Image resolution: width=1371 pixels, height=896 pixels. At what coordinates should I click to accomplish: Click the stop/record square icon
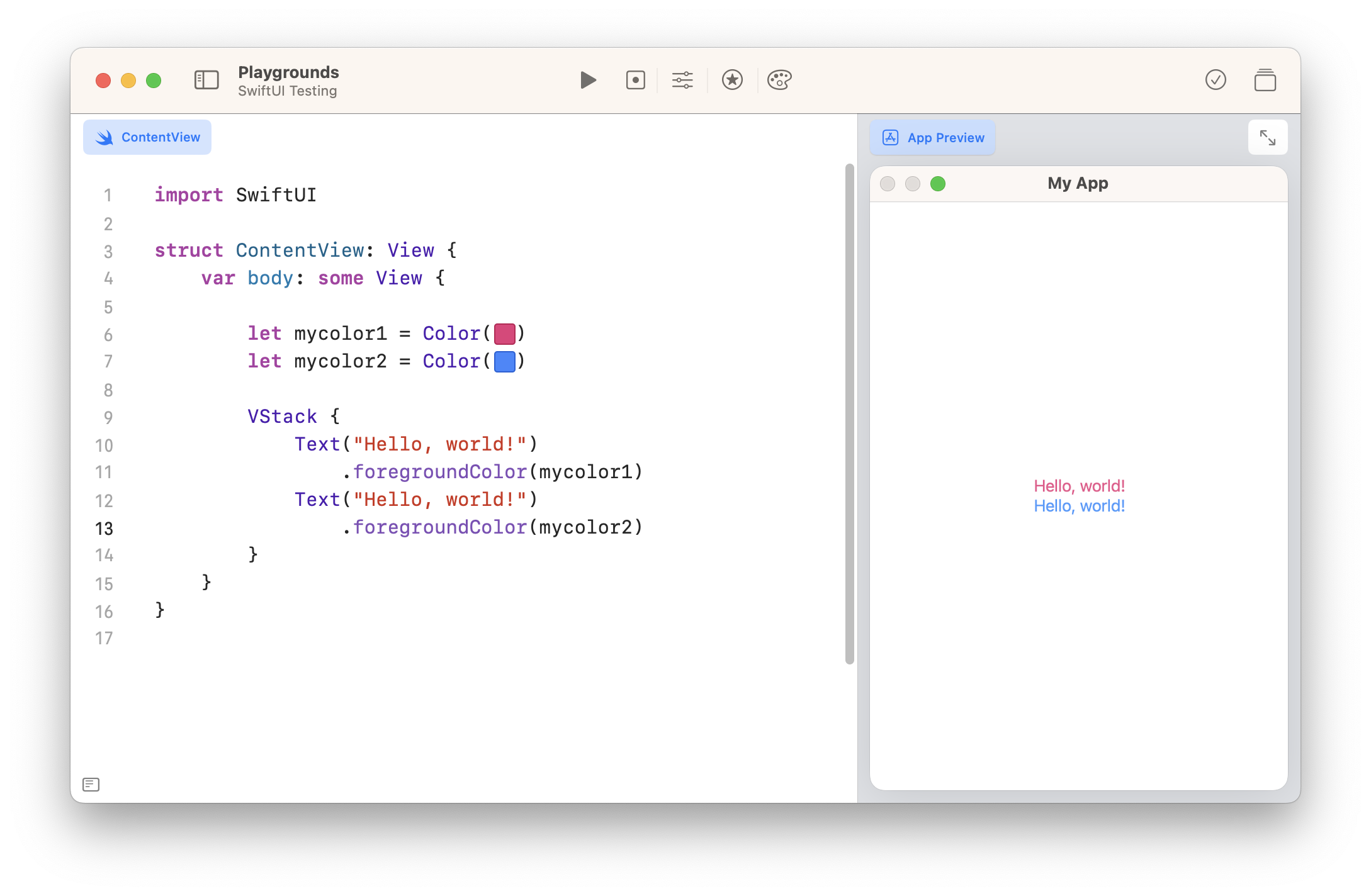click(635, 80)
